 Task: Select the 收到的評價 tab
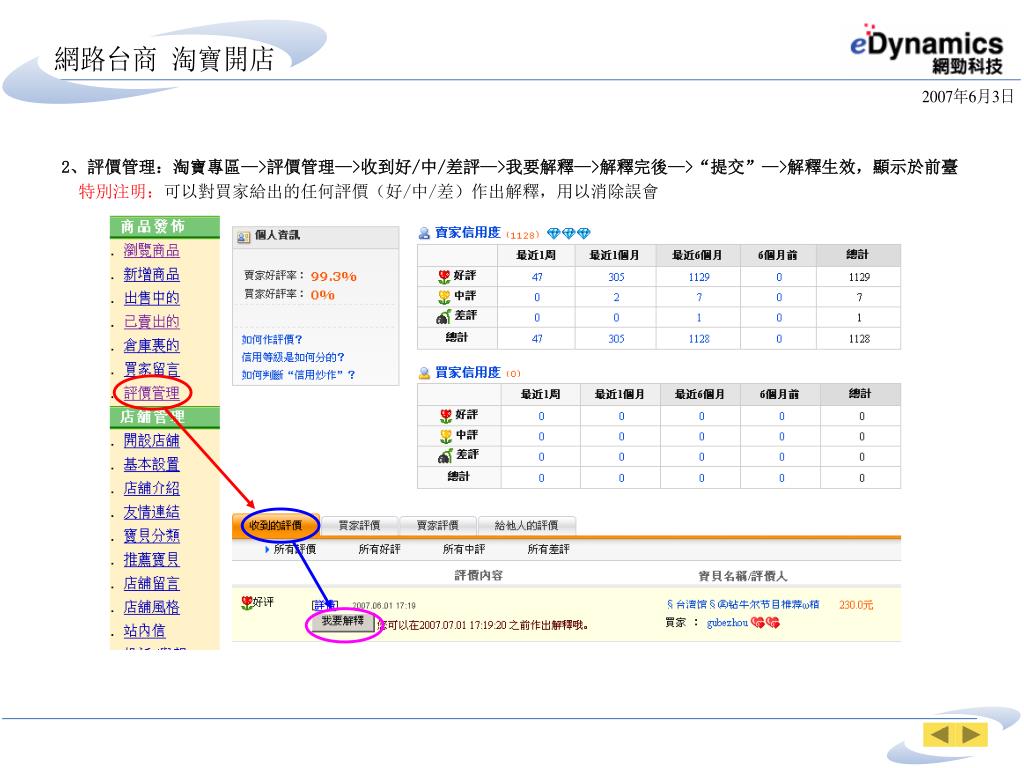coord(276,525)
